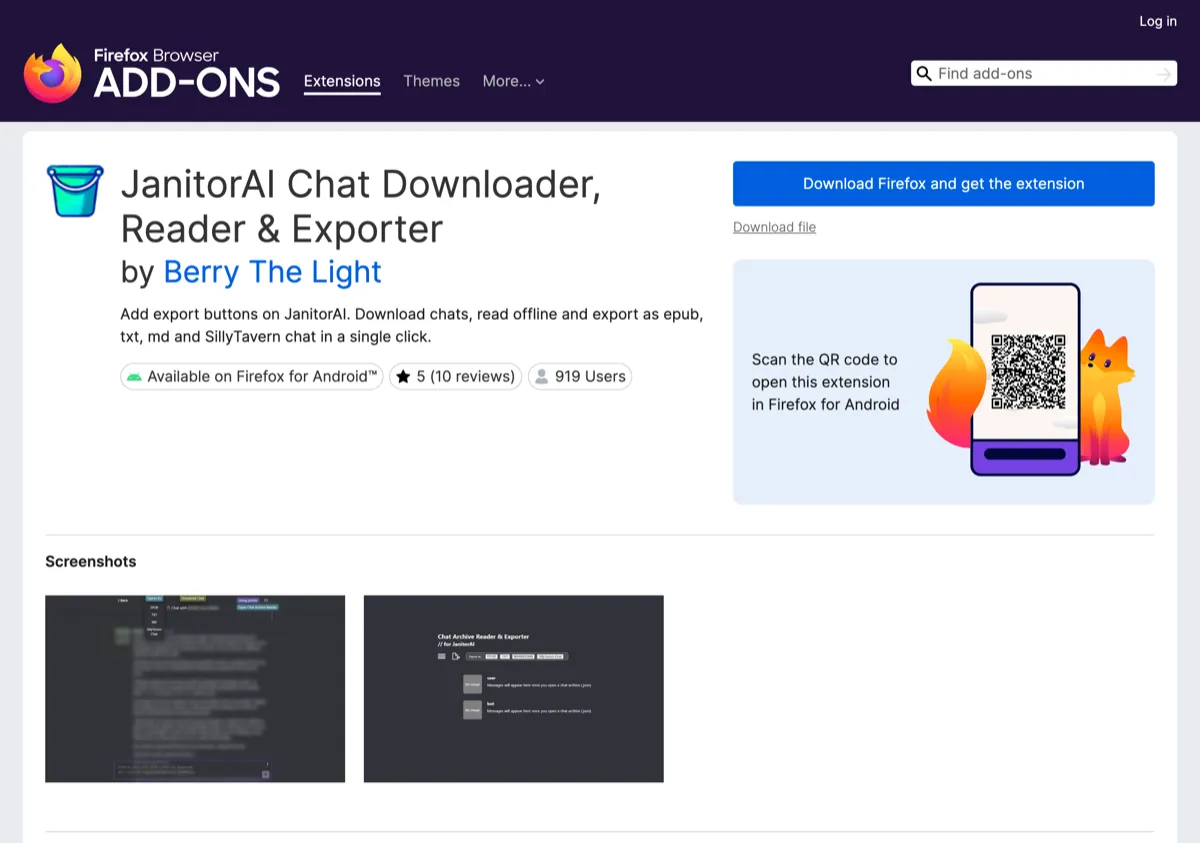Open the Extensions tab
Viewport: 1200px width, 843px height.
coord(342,81)
